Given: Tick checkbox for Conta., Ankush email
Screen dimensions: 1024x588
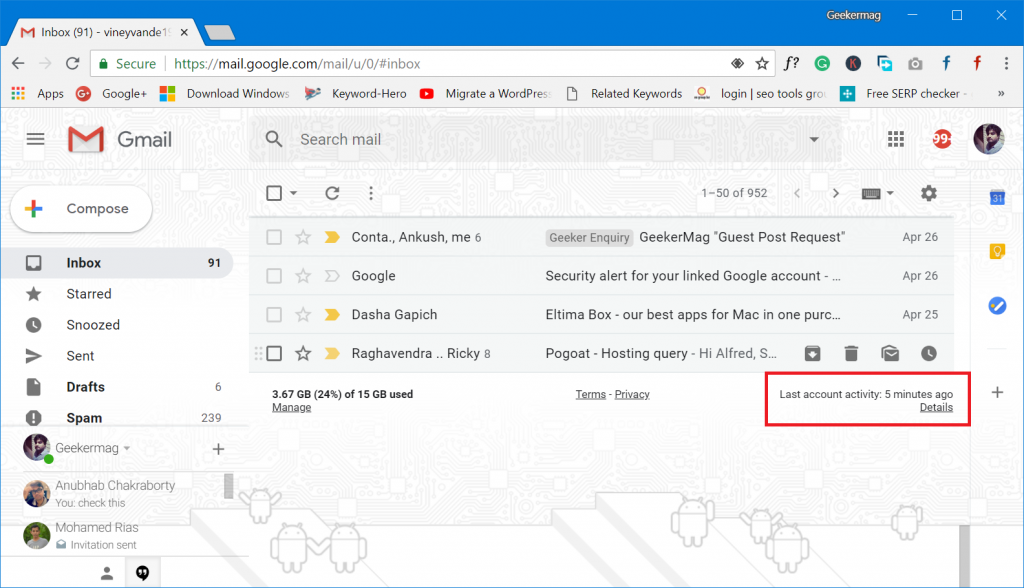Looking at the screenshot, I should coord(274,237).
